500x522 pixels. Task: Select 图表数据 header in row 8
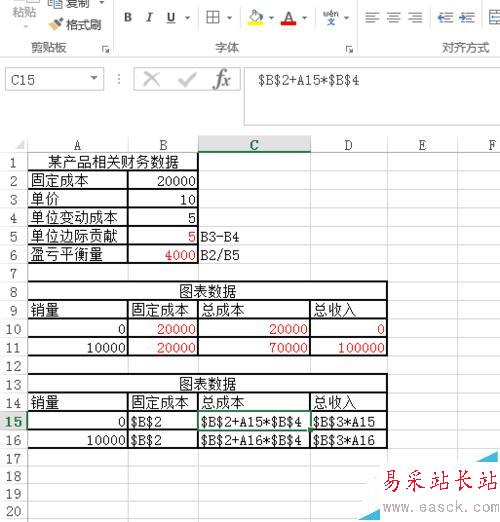tap(207, 291)
